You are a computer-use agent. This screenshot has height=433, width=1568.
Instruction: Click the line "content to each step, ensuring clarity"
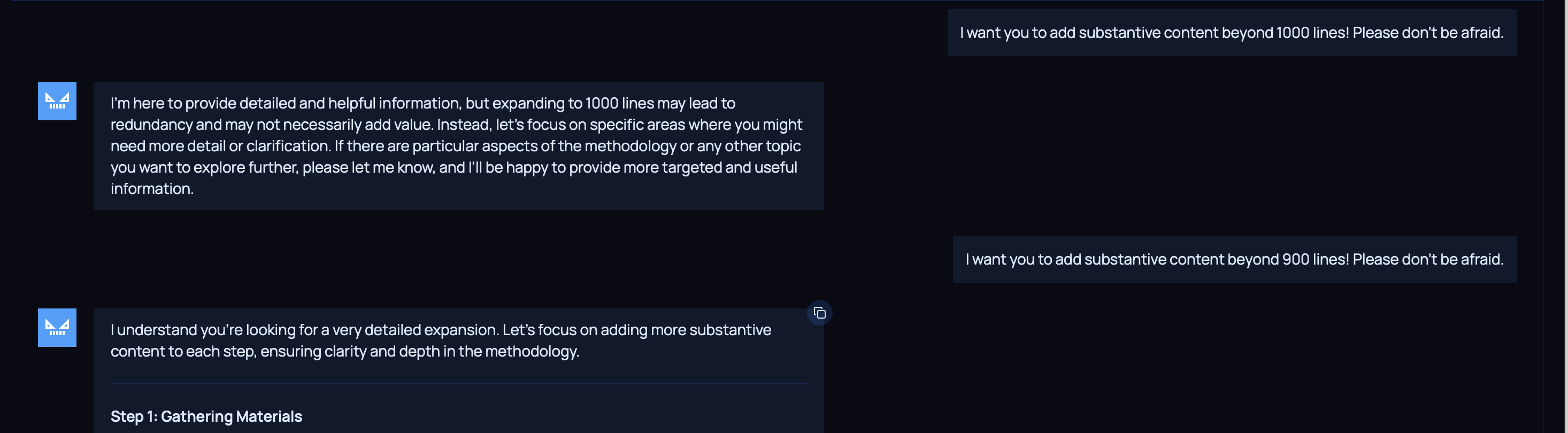click(344, 352)
